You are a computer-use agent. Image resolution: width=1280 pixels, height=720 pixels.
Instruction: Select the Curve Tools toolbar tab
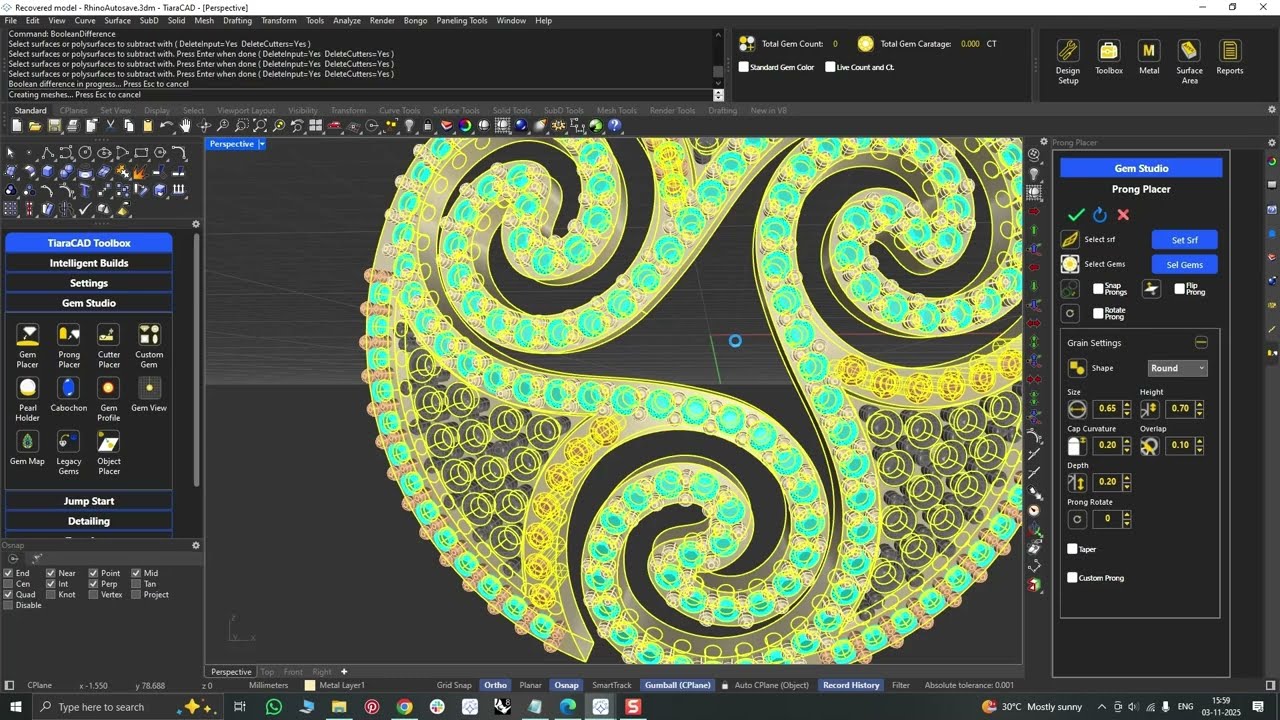(x=399, y=111)
